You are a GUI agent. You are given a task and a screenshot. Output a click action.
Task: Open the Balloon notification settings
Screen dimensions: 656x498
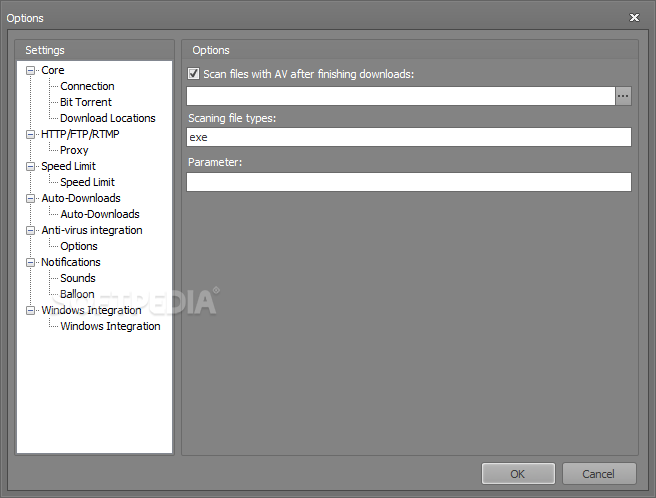pyautogui.click(x=77, y=294)
